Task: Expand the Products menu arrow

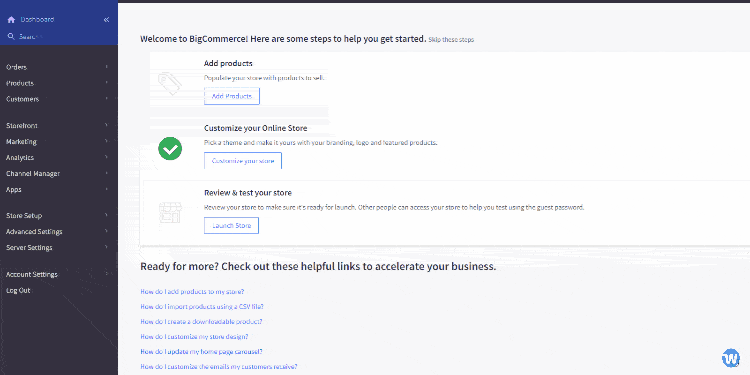Action: coord(106,83)
